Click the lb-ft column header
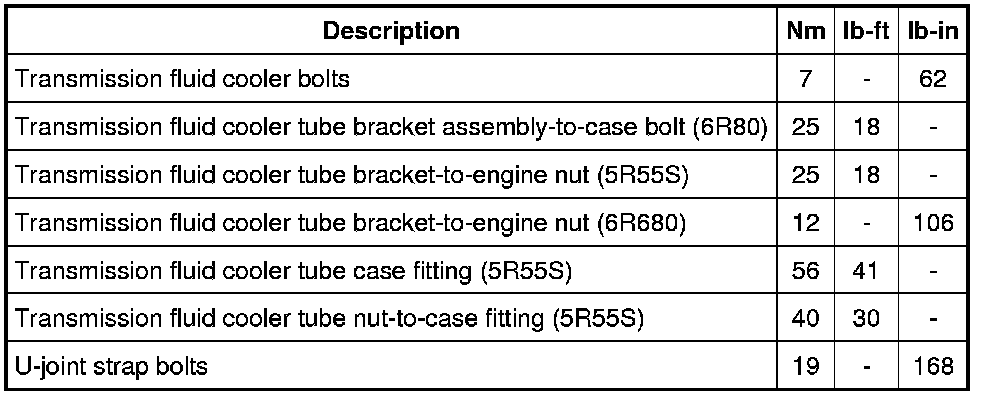The width and height of the screenshot is (992, 396). [865, 31]
